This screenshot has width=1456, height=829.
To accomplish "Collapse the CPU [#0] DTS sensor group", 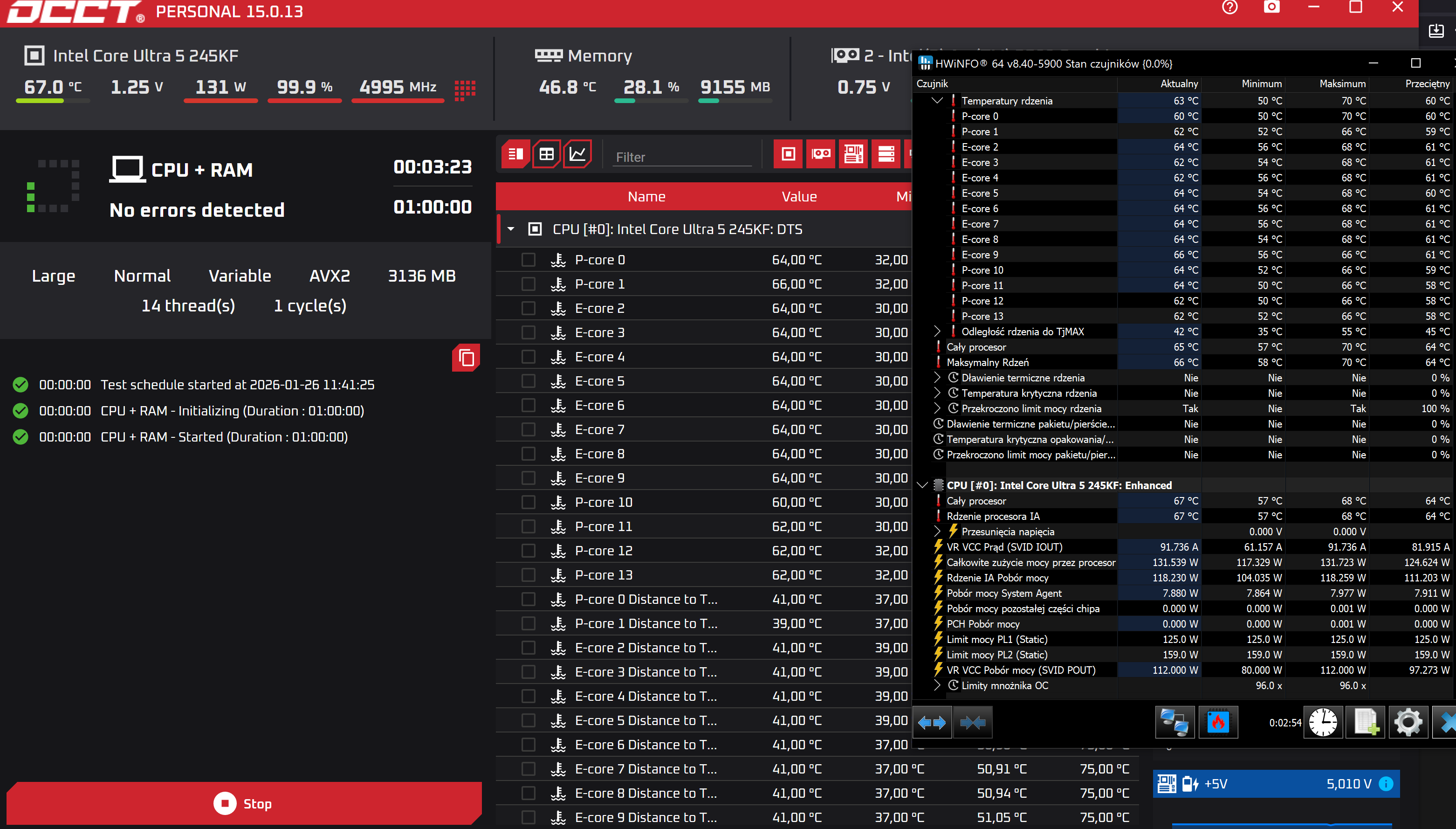I will (x=511, y=229).
